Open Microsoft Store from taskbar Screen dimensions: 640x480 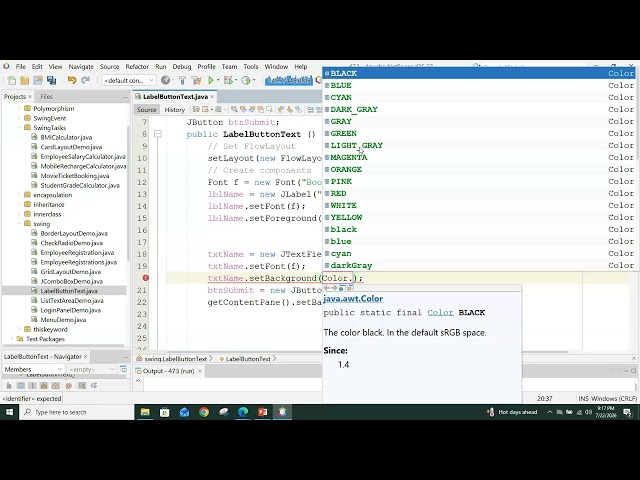tap(164, 412)
